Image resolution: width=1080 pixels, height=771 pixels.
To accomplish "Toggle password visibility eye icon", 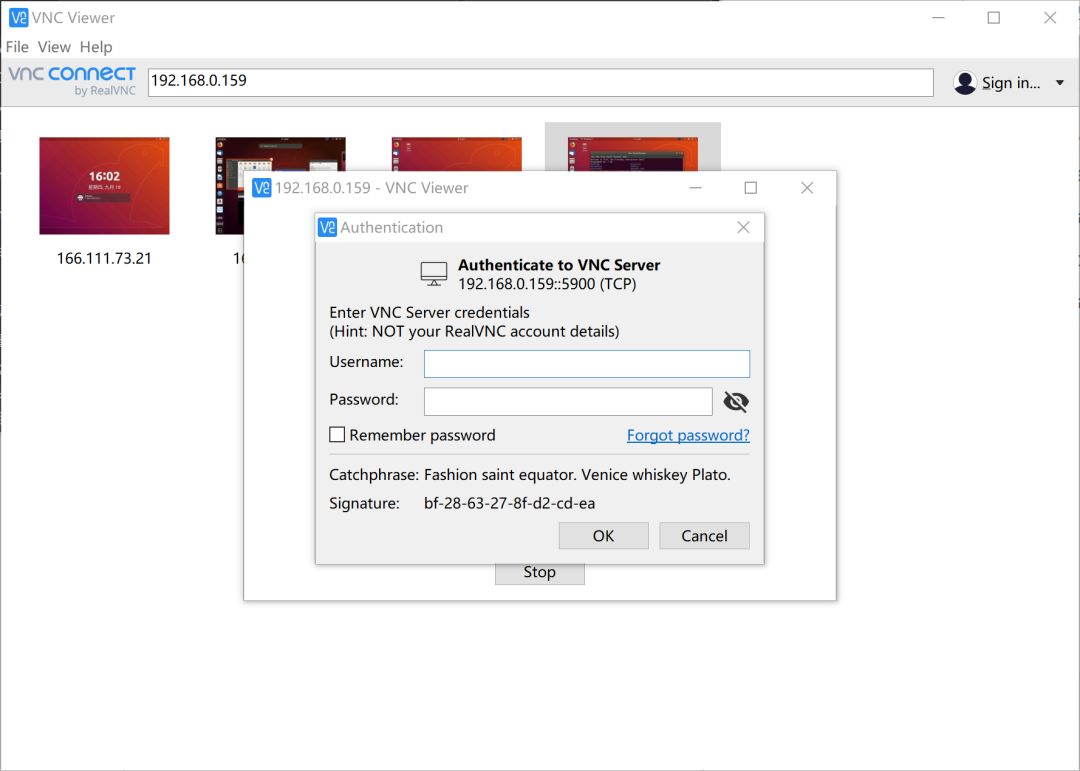I will click(x=736, y=401).
